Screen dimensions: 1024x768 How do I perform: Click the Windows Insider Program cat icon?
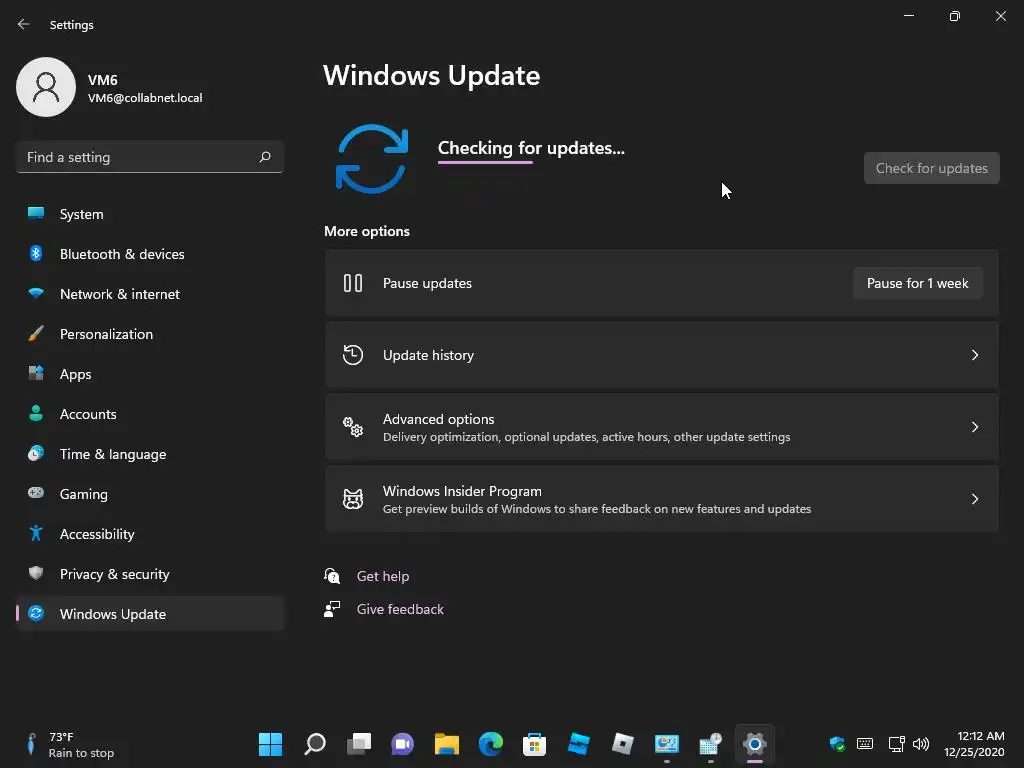pos(353,499)
